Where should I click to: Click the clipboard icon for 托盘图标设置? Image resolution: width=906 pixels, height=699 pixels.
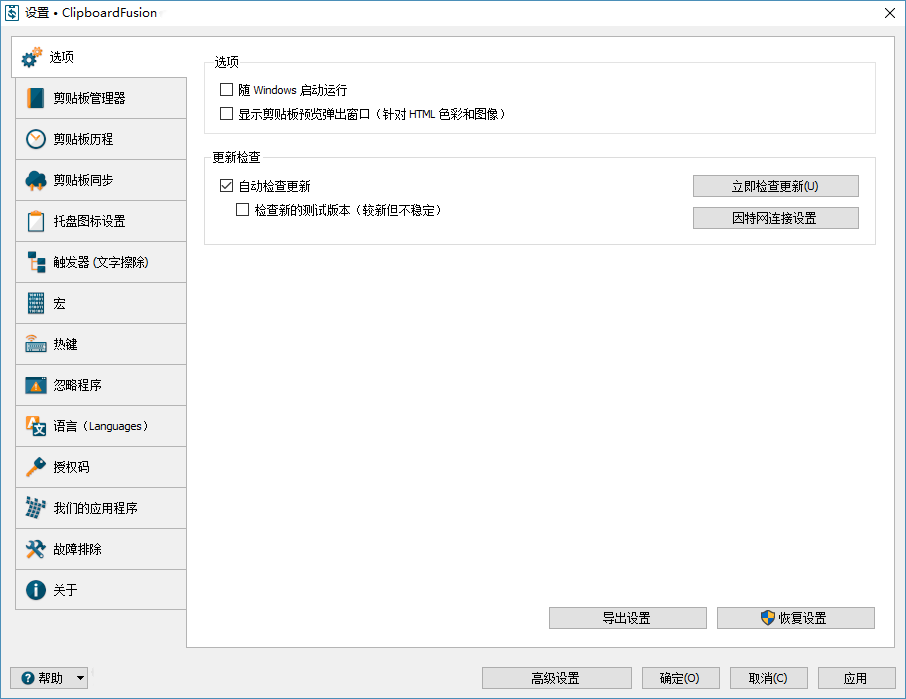[35, 221]
